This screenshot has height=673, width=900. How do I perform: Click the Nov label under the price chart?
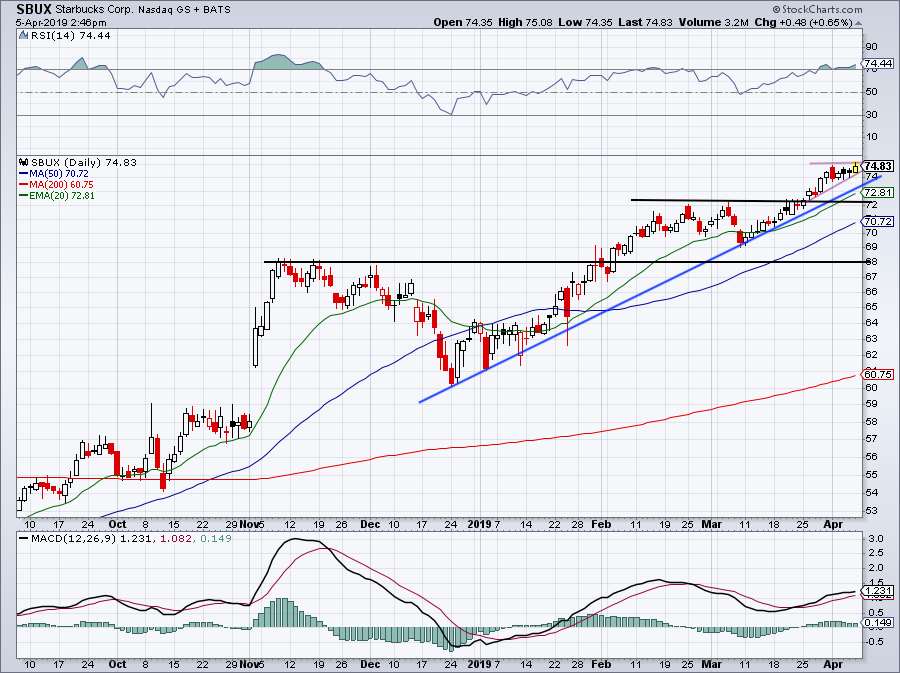pyautogui.click(x=249, y=524)
